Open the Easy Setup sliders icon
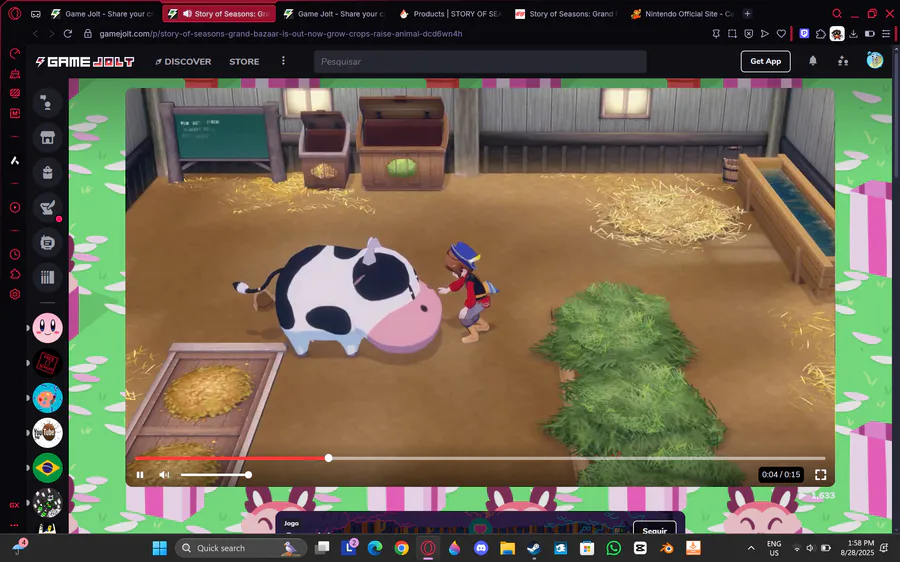 pos(886,34)
